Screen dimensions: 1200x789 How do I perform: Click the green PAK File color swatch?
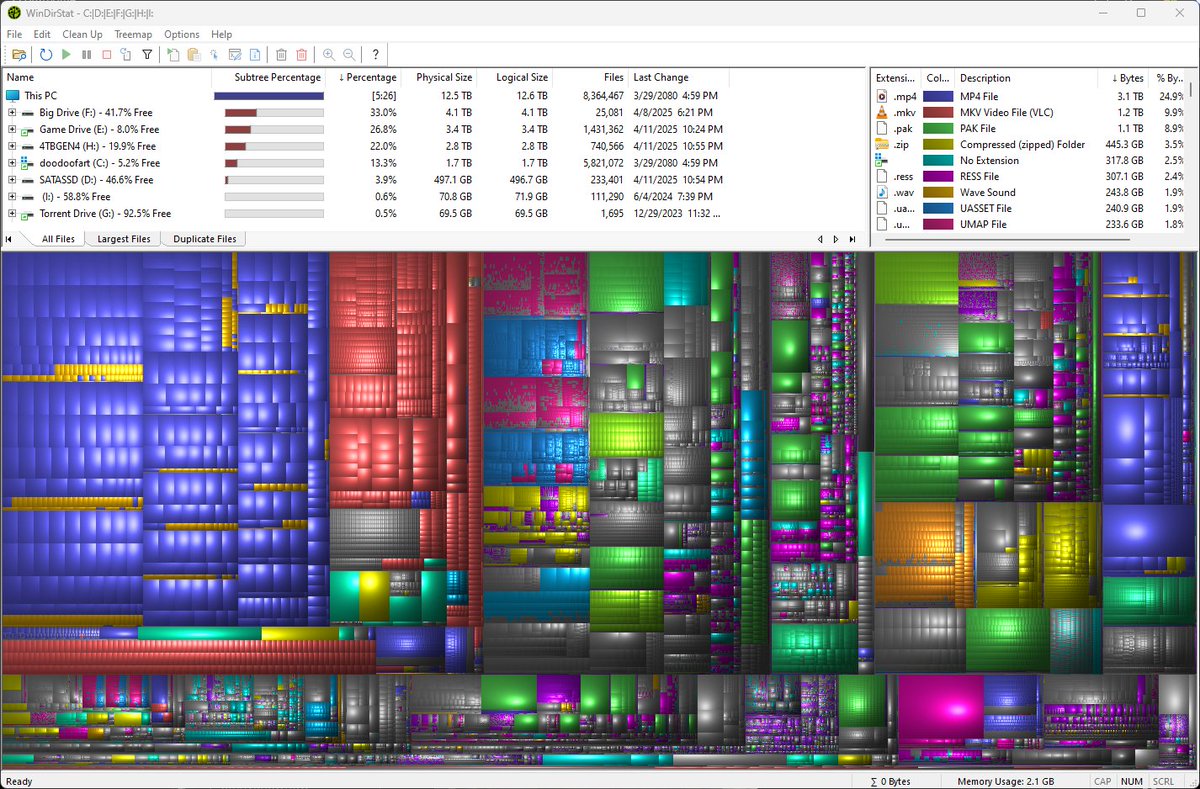pyautogui.click(x=938, y=128)
